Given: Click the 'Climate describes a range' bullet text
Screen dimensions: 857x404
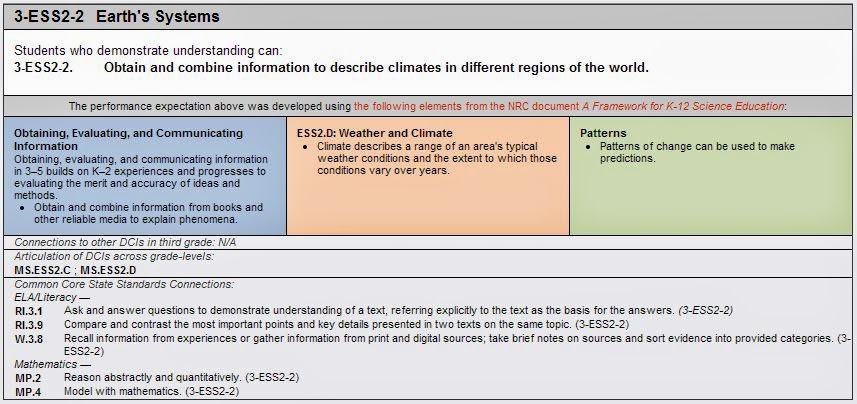Looking at the screenshot, I should (x=437, y=159).
